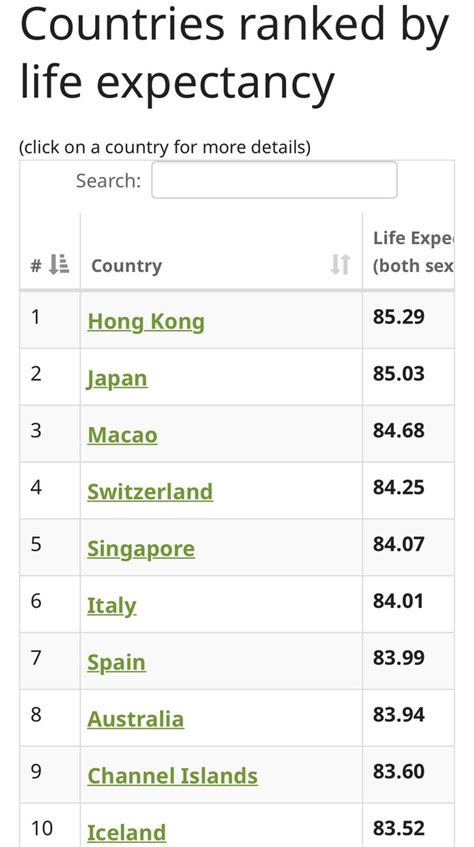The height and width of the screenshot is (847, 474).
Task: Open the Japan country link
Action: (x=117, y=379)
